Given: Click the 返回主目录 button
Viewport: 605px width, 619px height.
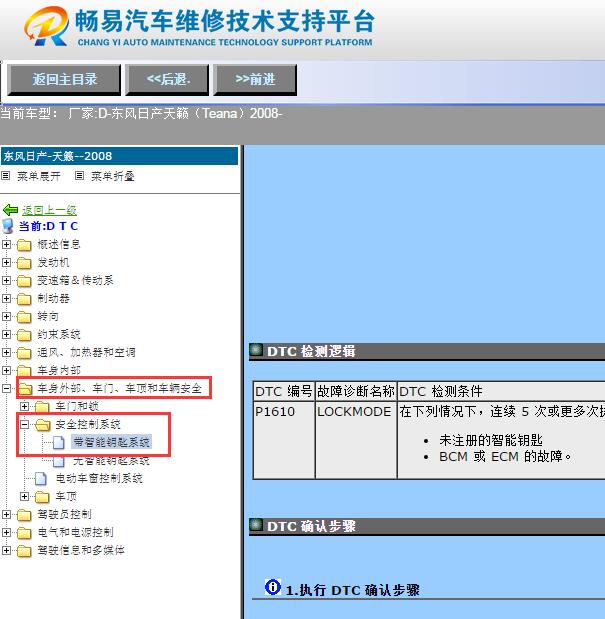Looking at the screenshot, I should click(x=64, y=80).
